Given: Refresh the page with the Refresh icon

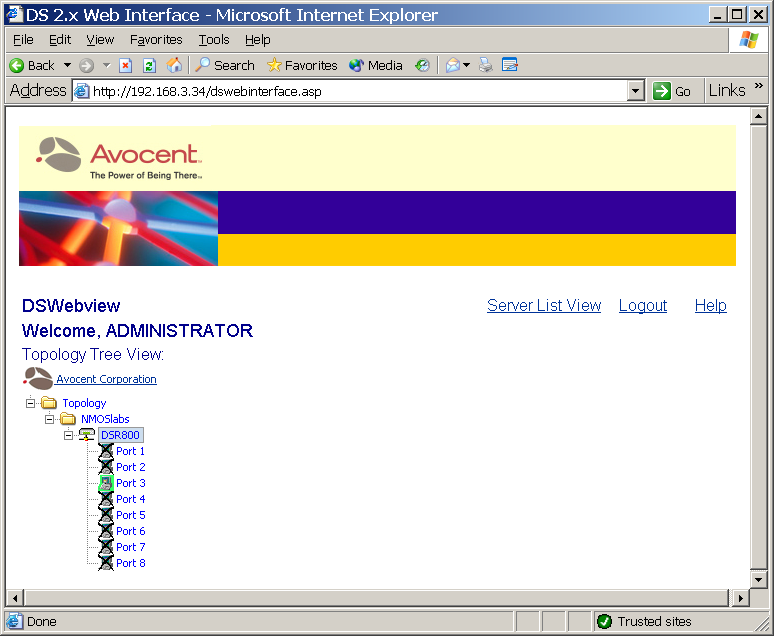Looking at the screenshot, I should click(x=150, y=65).
